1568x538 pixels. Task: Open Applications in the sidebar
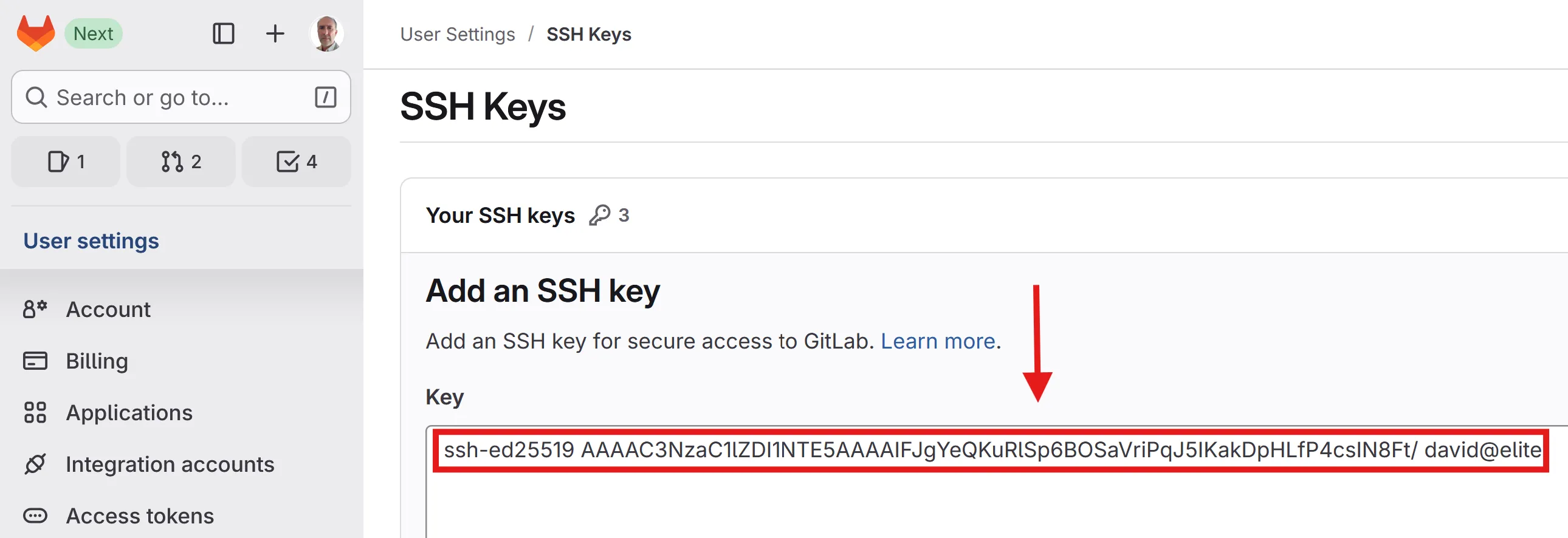click(x=129, y=413)
